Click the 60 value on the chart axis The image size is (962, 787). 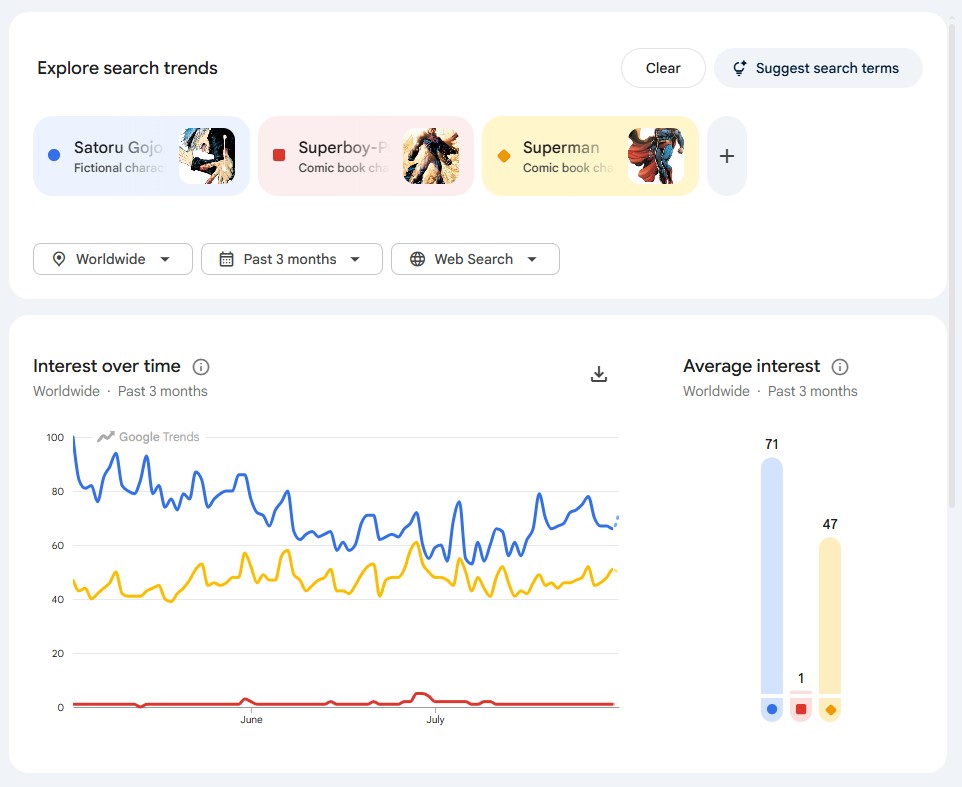coord(58,545)
